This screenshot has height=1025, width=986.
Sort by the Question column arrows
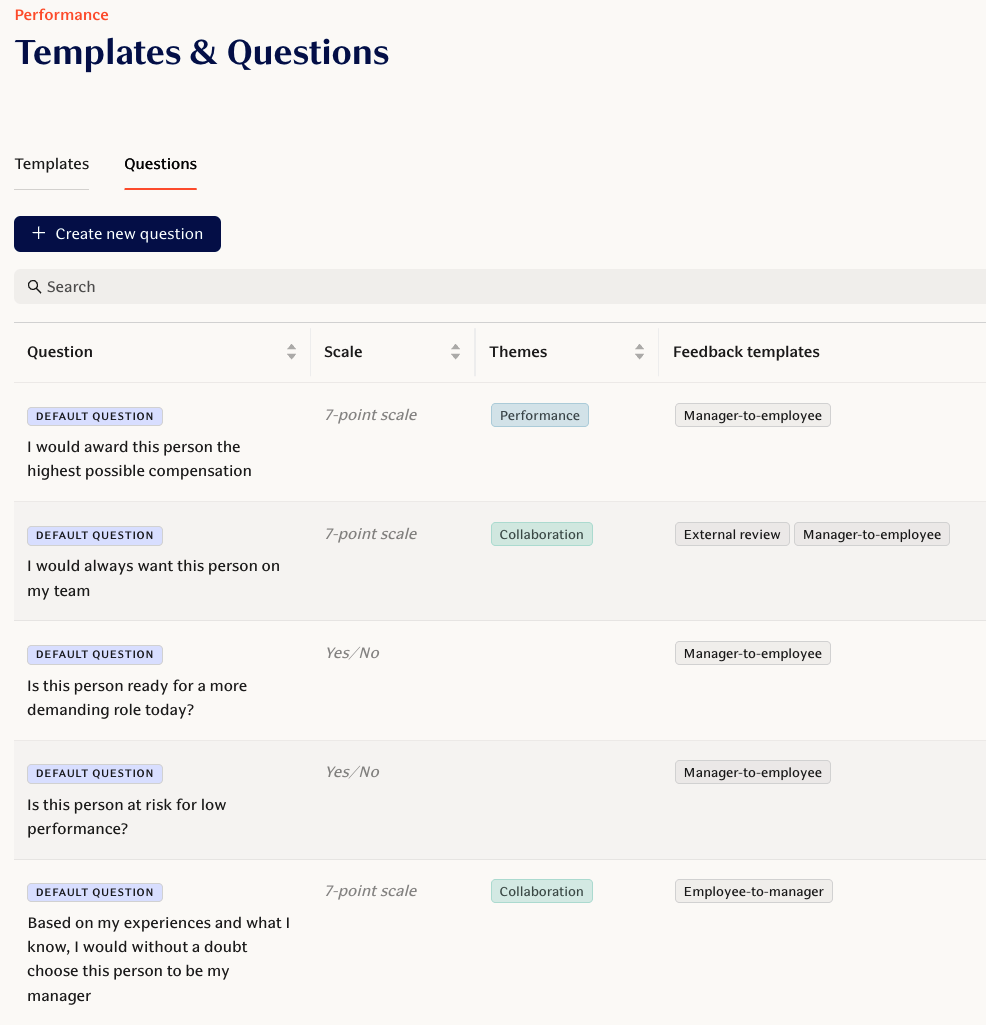(x=291, y=352)
